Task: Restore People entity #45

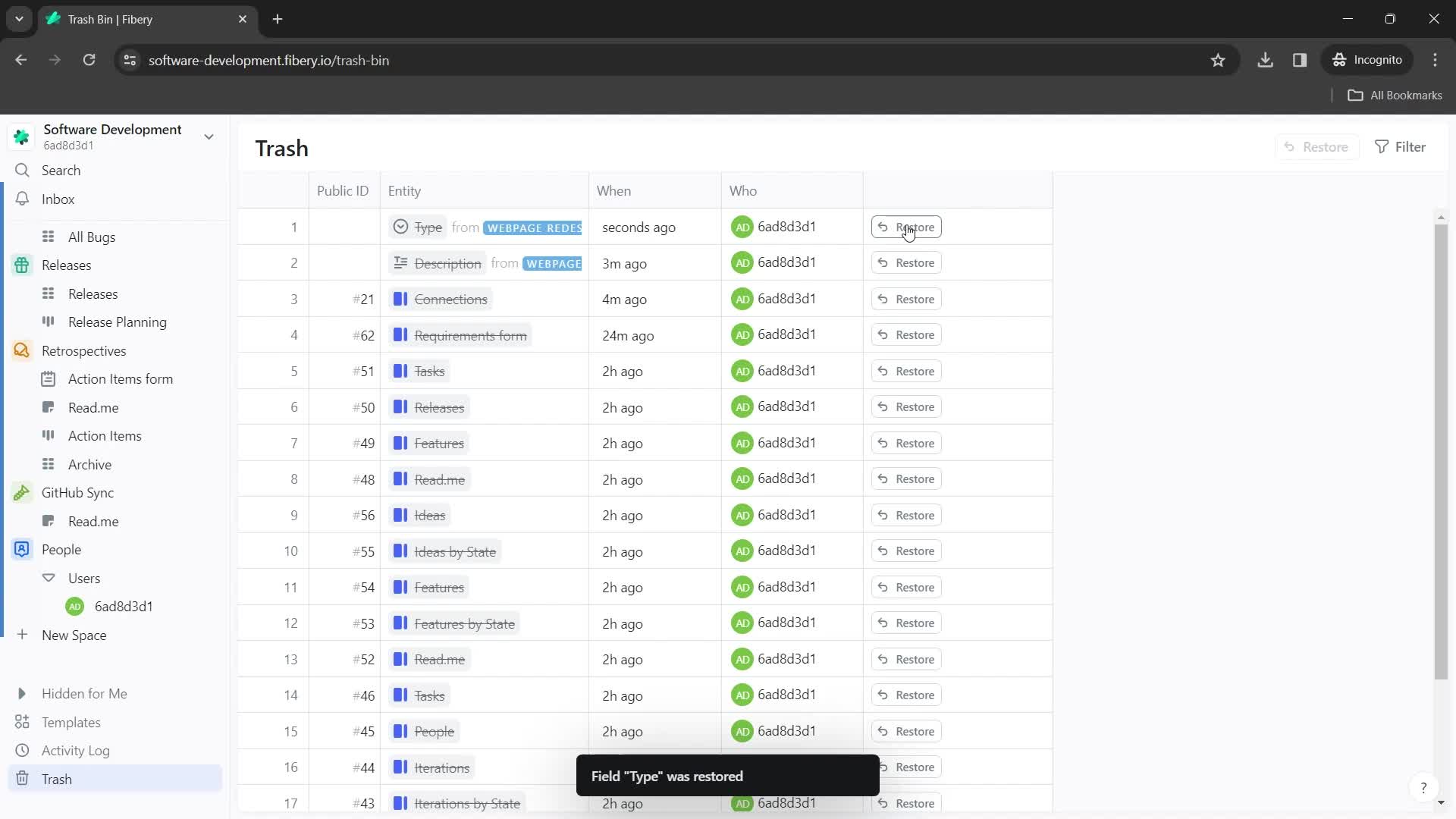Action: pyautogui.click(x=906, y=731)
